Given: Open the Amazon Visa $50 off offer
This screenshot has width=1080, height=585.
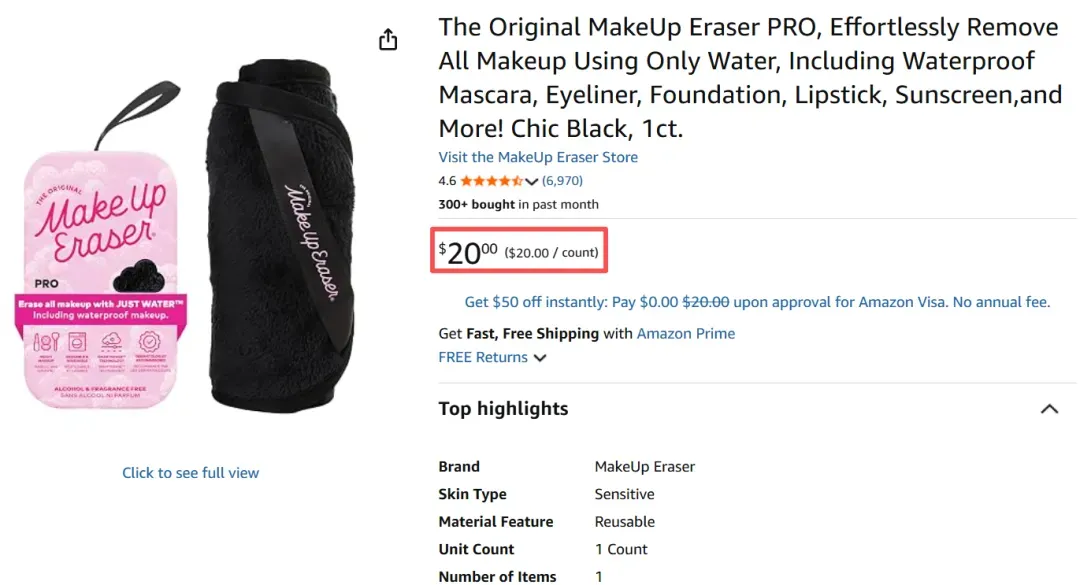Looking at the screenshot, I should point(757,302).
